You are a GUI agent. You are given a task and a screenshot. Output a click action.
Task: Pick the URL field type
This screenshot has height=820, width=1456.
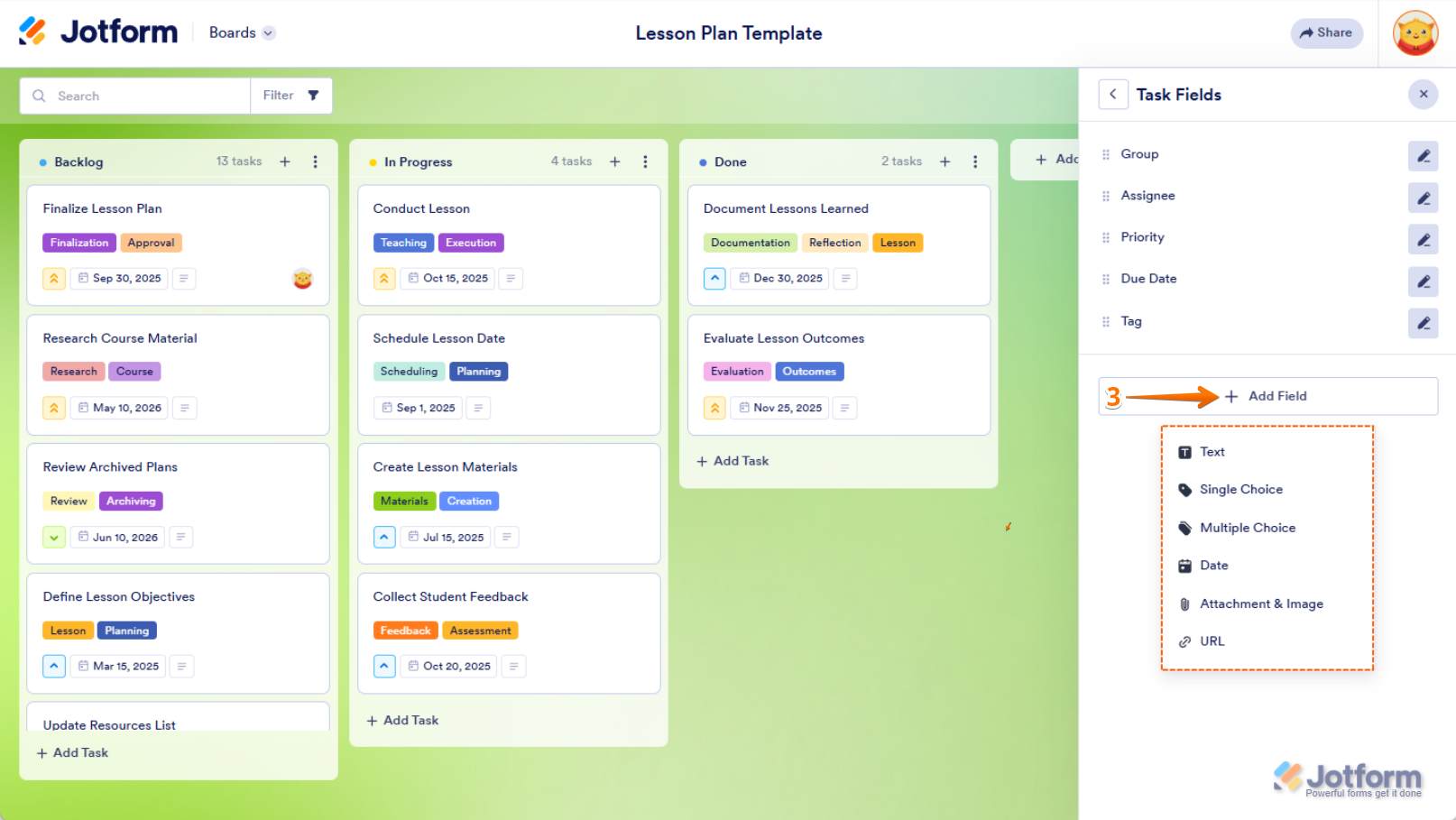coord(1212,641)
